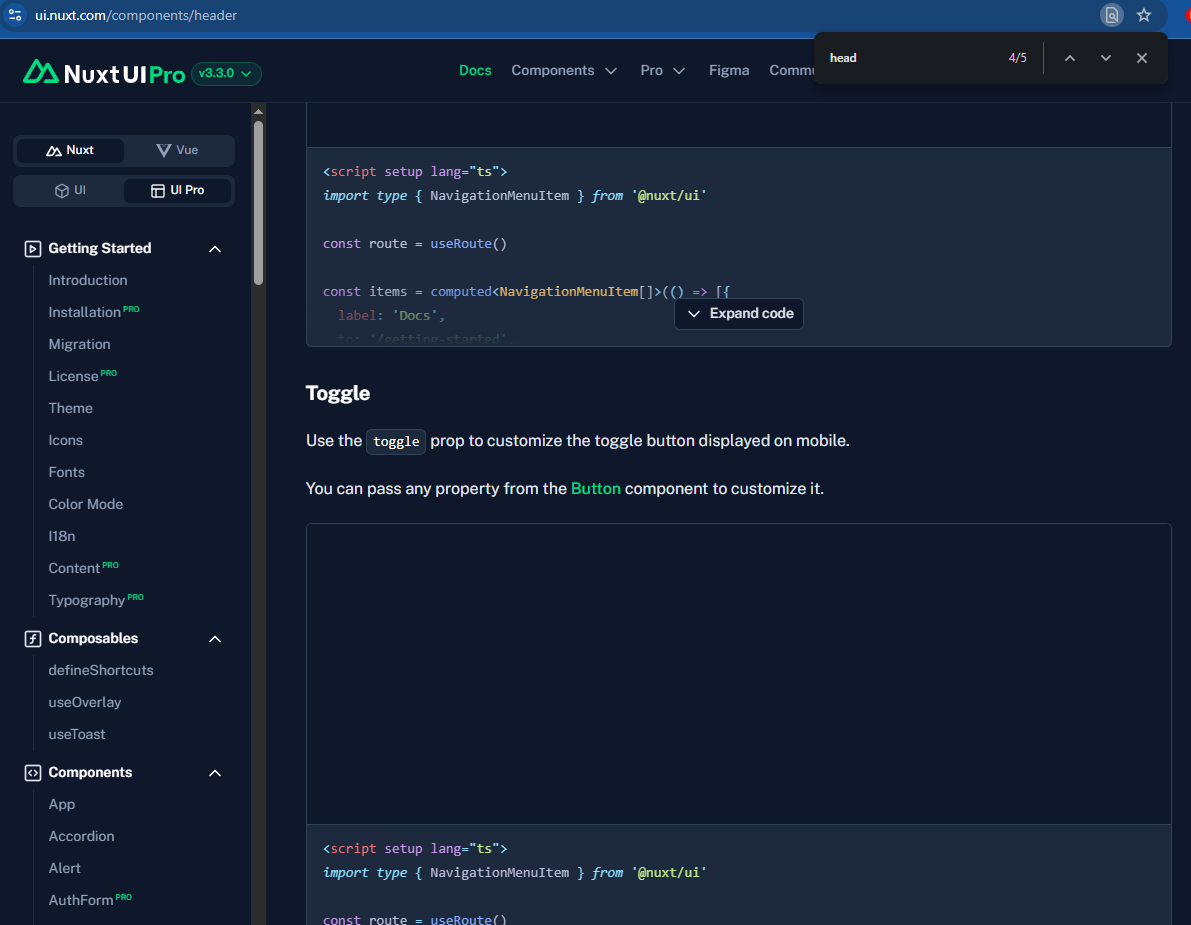
Task: Click the Nuxt triangle icon in switcher
Action: 53,150
